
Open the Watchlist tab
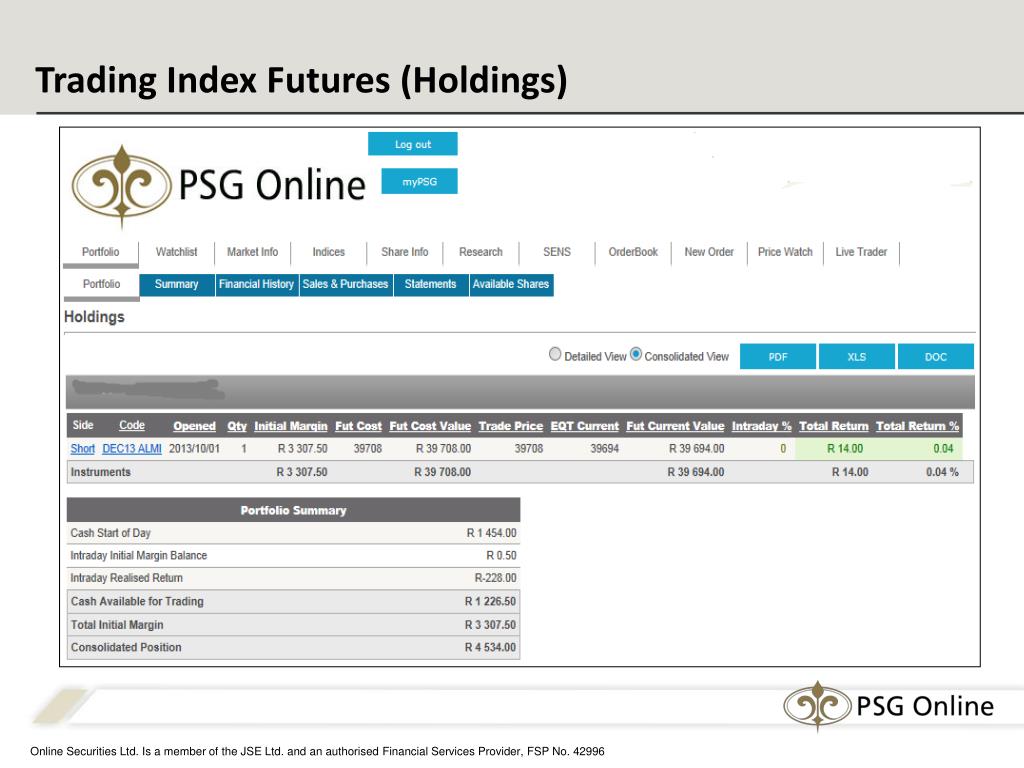(x=176, y=252)
